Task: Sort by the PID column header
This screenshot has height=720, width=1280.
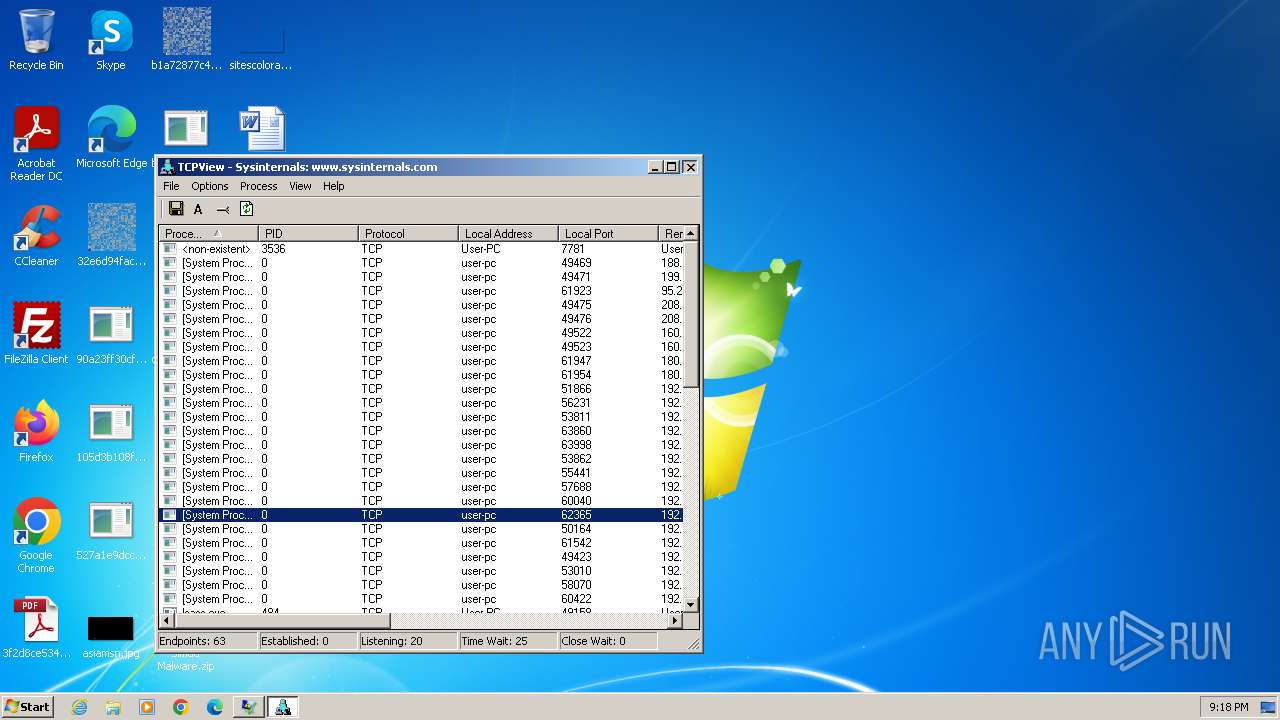Action: [x=308, y=233]
